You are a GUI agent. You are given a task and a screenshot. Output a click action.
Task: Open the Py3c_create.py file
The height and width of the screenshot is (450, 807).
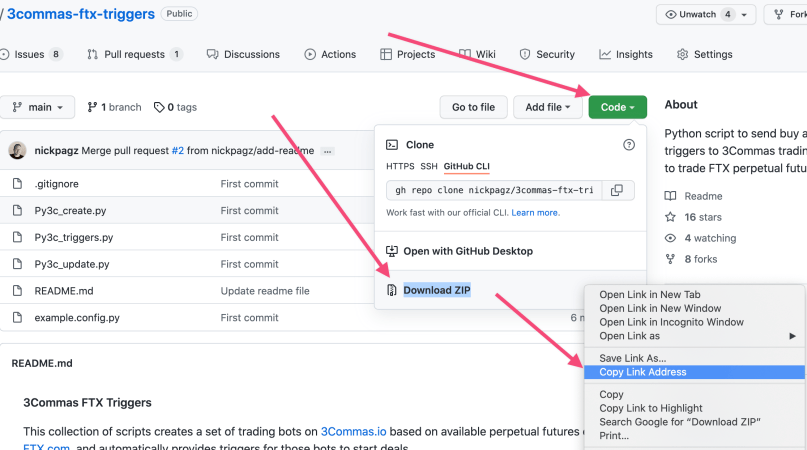[71, 211]
